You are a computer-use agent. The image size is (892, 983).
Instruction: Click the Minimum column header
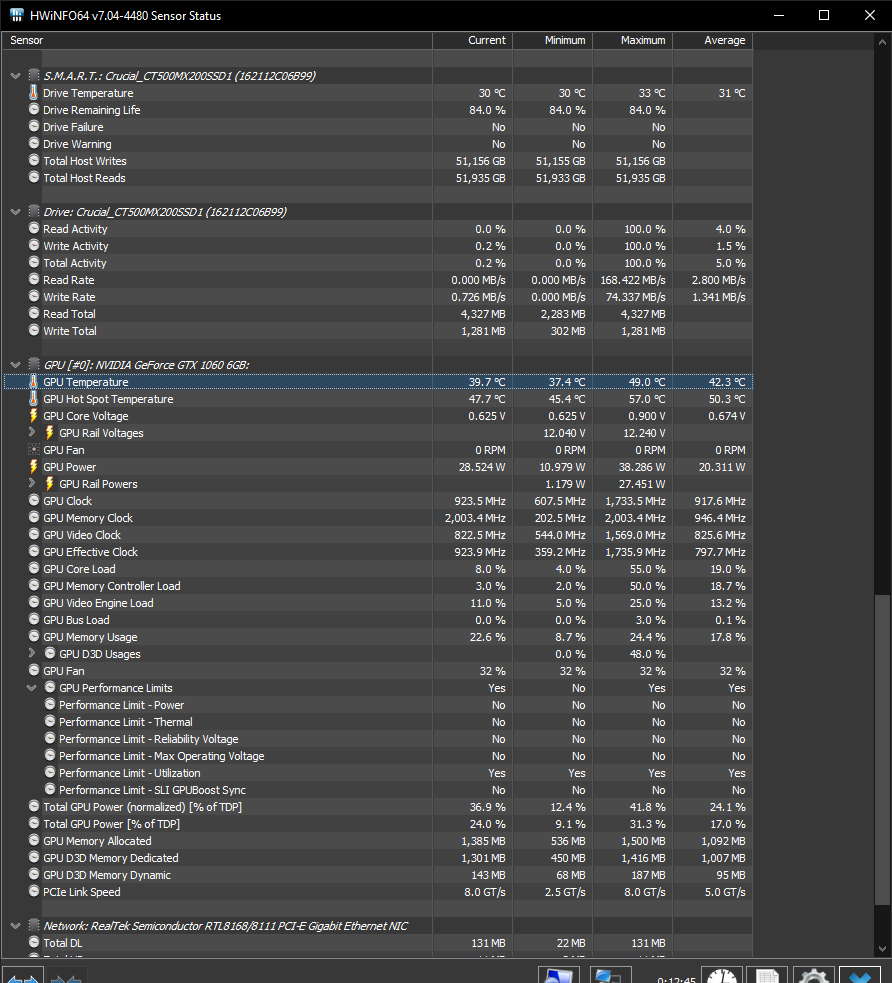(553, 40)
